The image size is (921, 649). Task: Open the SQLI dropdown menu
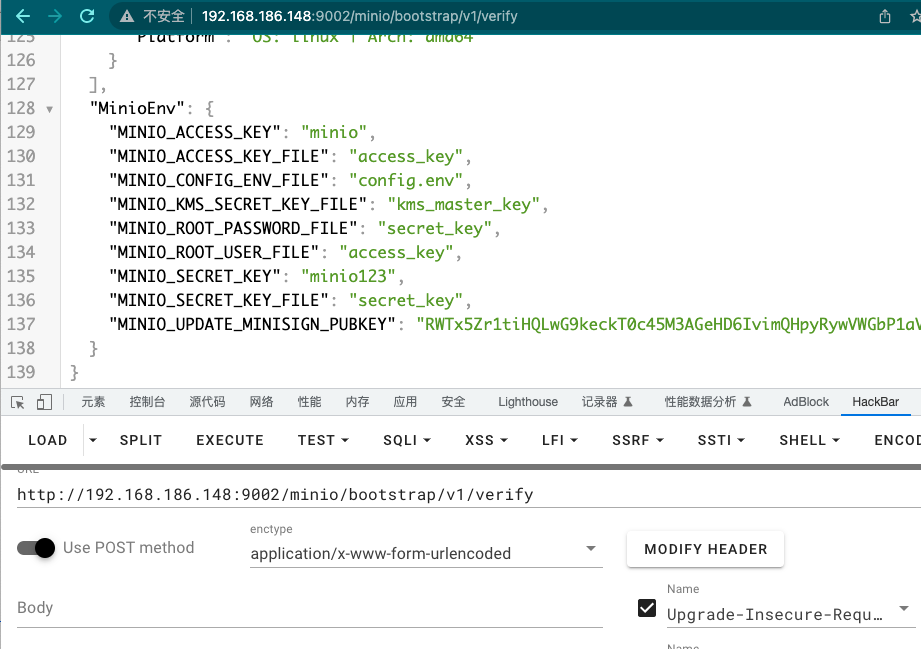(407, 440)
